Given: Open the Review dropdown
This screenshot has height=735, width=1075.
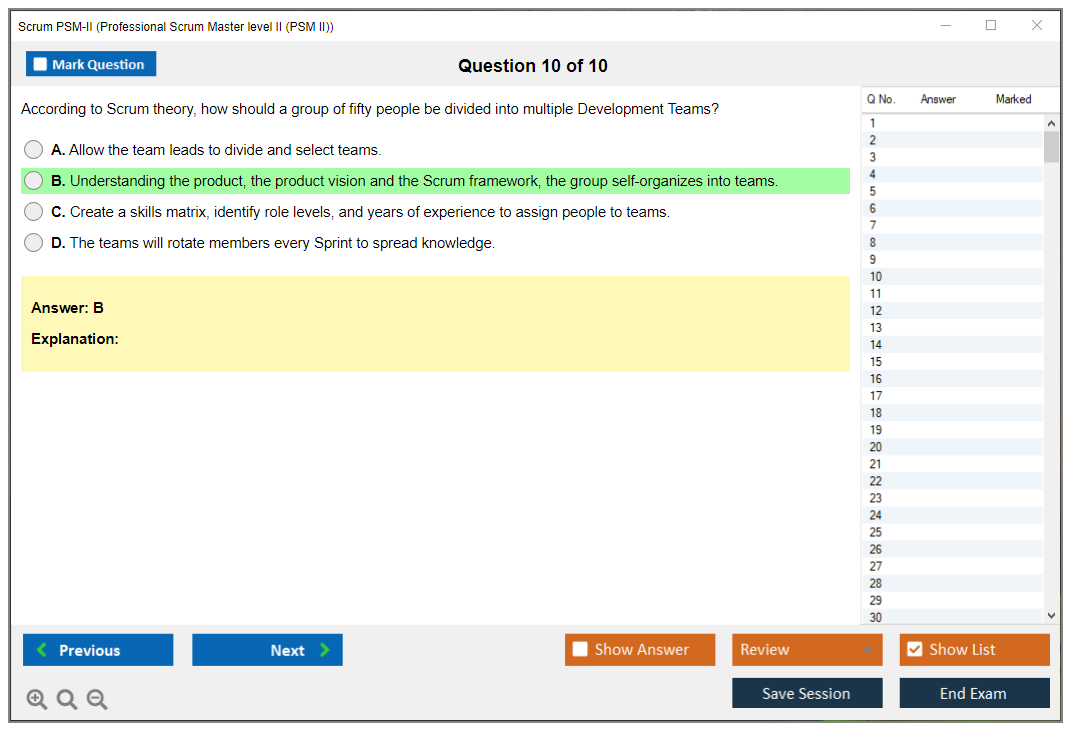Looking at the screenshot, I should [807, 650].
